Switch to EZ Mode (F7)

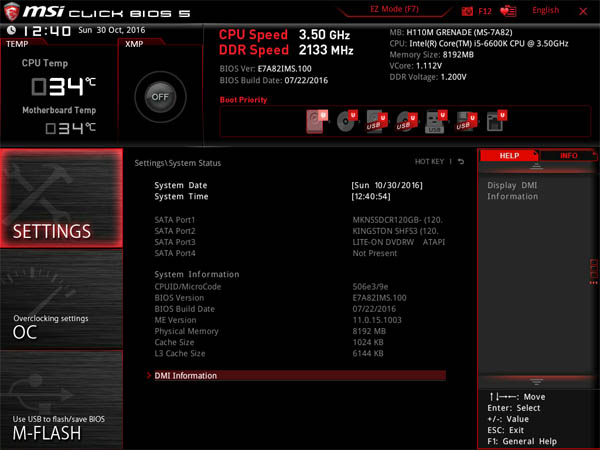point(395,9)
